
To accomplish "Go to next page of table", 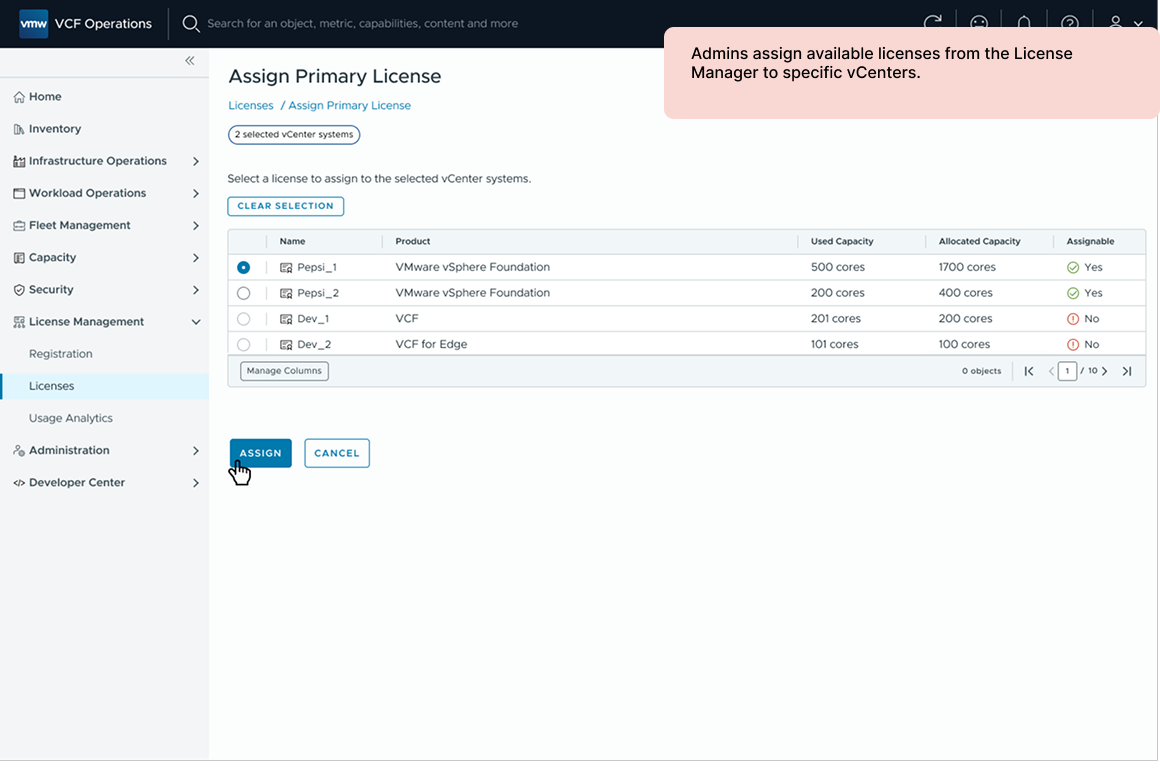I will 1105,372.
